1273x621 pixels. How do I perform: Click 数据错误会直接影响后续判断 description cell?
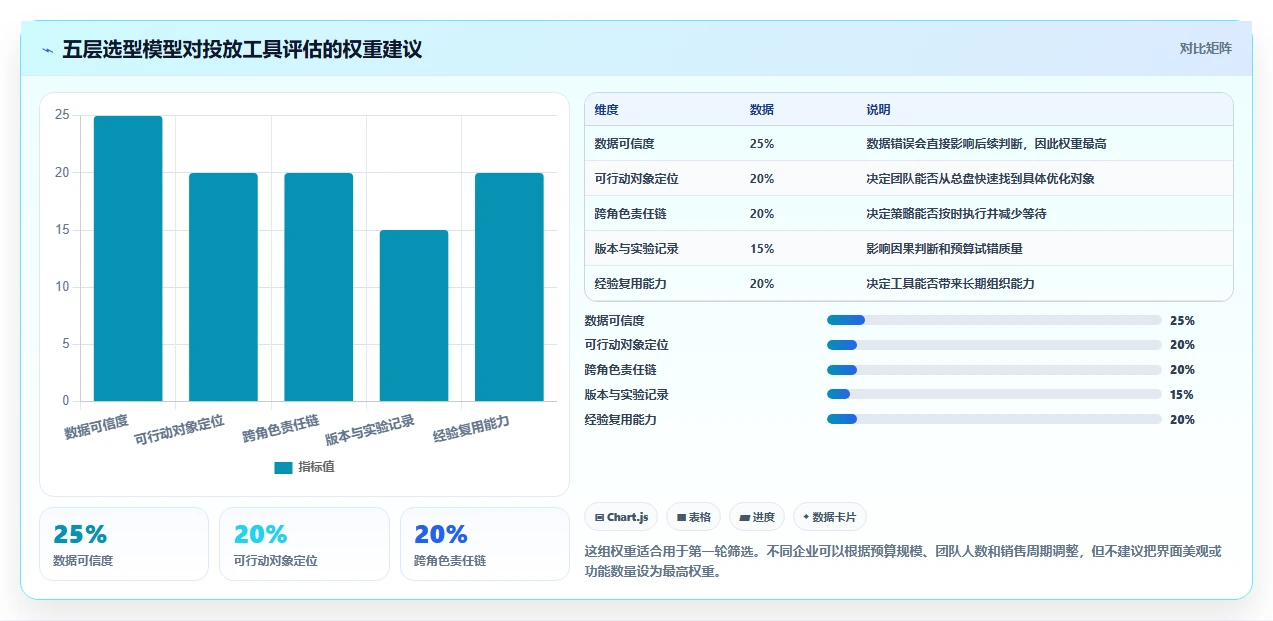pyautogui.click(x=986, y=144)
